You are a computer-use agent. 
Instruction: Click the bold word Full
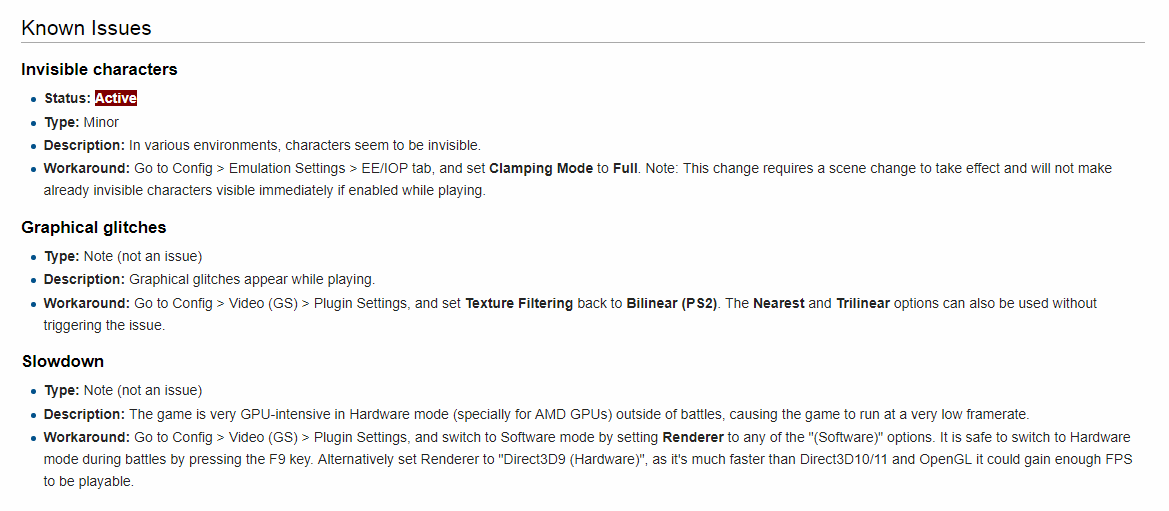pyautogui.click(x=625, y=169)
